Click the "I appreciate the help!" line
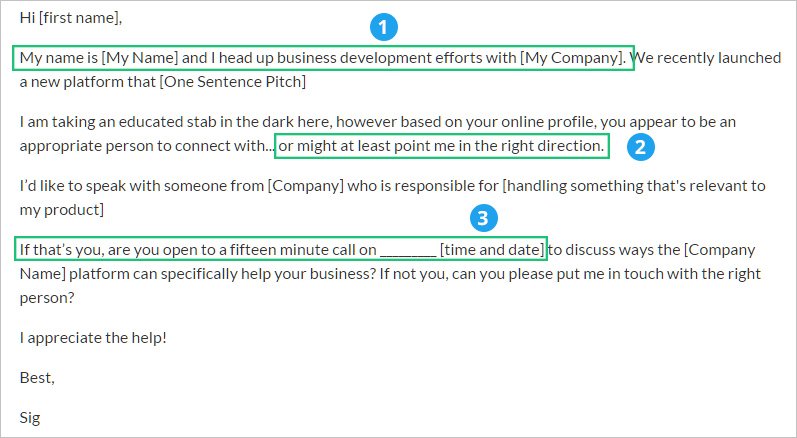 point(93,338)
